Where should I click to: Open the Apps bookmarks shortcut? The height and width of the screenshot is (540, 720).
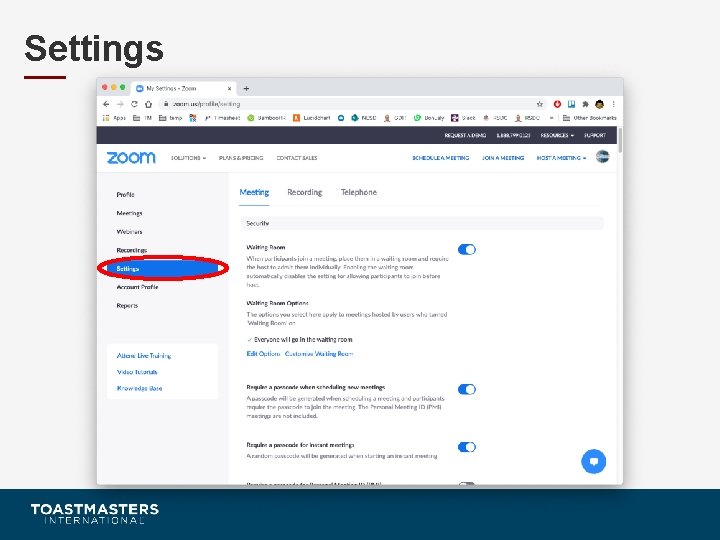114,118
